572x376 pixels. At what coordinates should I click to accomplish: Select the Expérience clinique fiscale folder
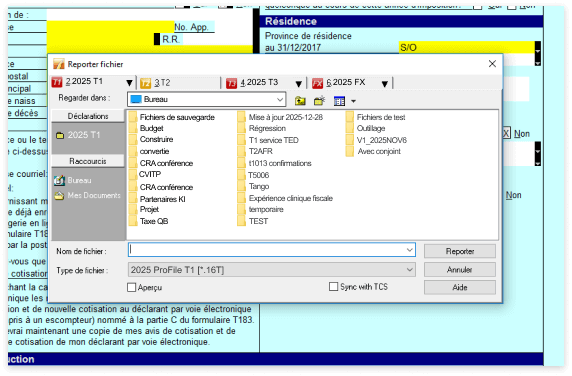[286, 198]
